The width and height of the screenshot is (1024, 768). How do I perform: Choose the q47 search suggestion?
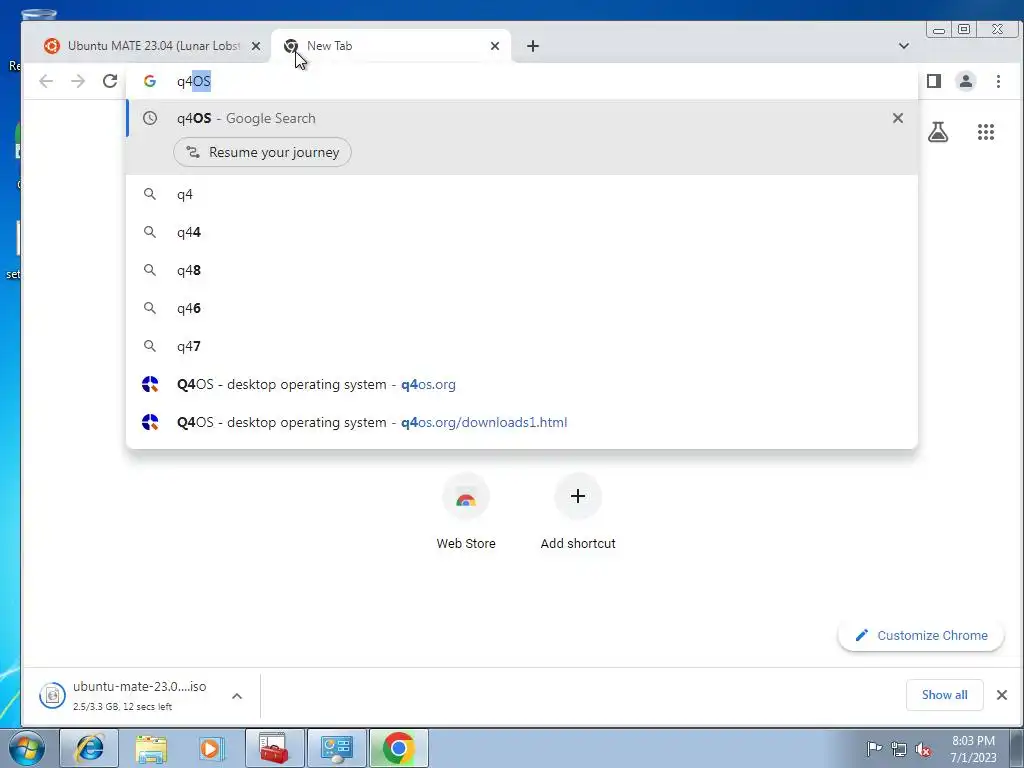(521, 346)
